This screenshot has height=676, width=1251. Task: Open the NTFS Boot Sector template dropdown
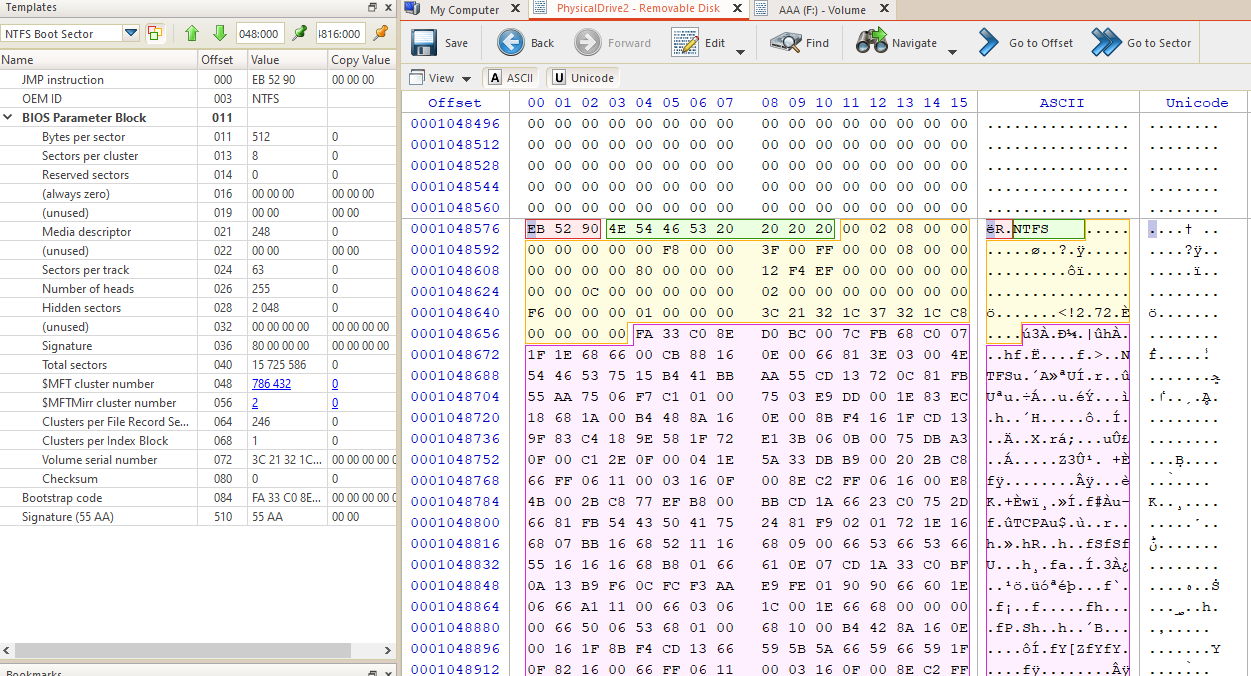click(x=131, y=33)
